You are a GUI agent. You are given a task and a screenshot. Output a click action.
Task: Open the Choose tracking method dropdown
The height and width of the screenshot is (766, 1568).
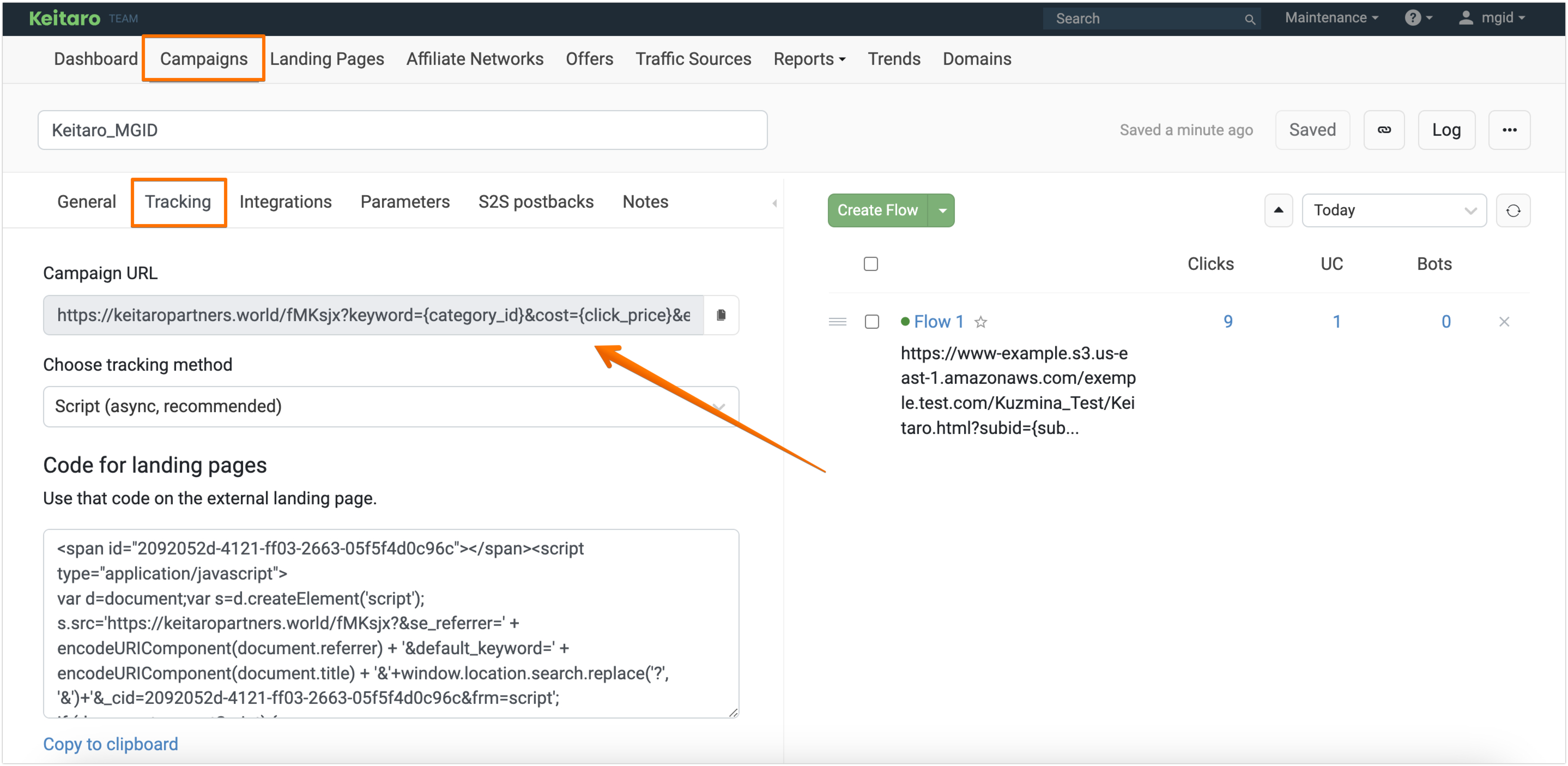pos(391,406)
